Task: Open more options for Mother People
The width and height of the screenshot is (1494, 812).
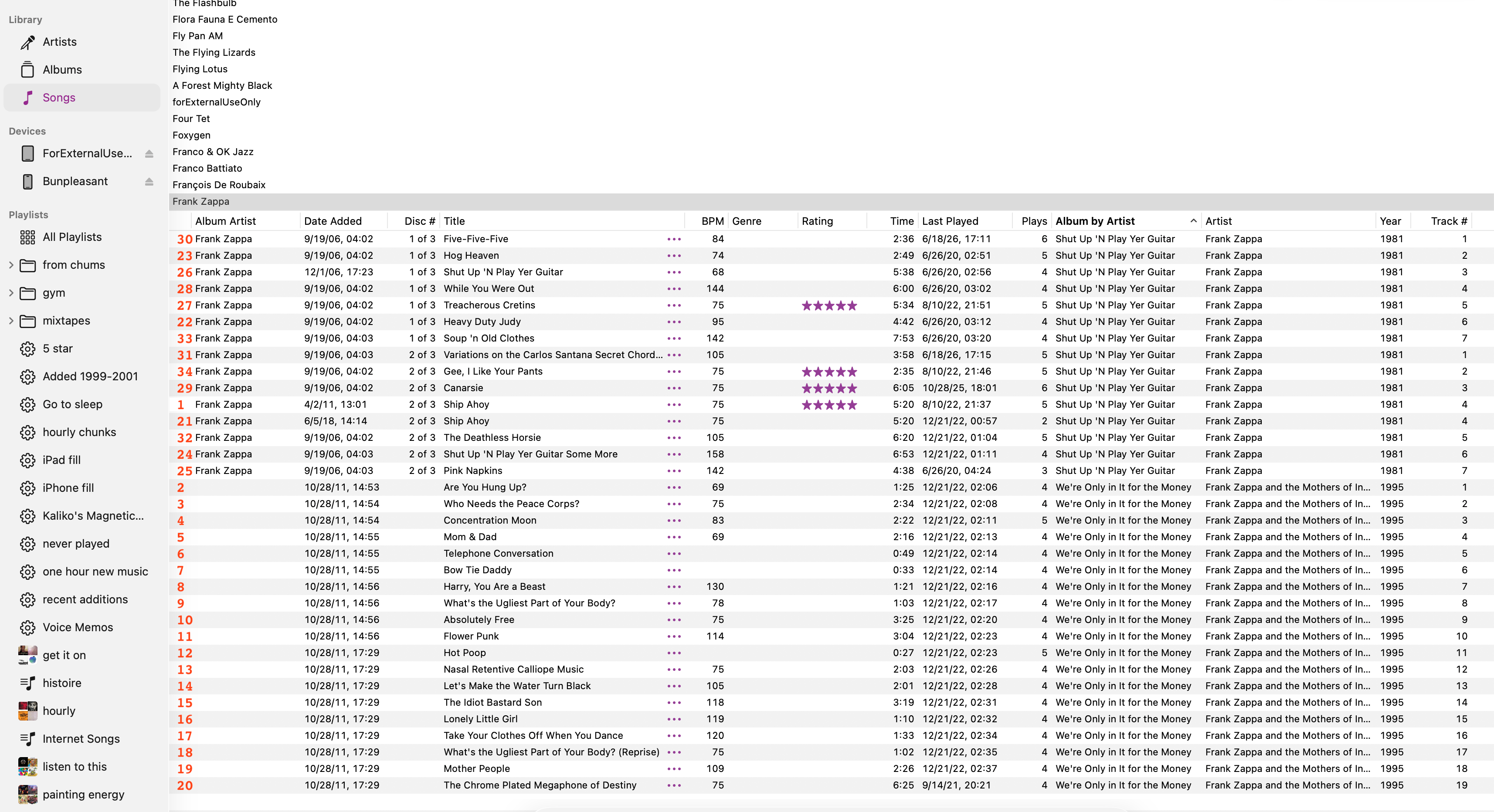Action: click(x=674, y=769)
